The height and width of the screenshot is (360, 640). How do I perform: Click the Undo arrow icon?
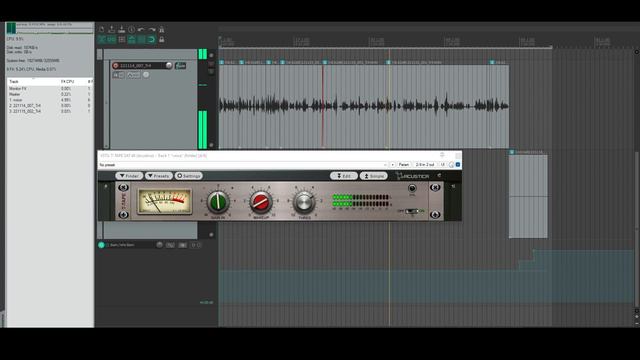[x=141, y=29]
